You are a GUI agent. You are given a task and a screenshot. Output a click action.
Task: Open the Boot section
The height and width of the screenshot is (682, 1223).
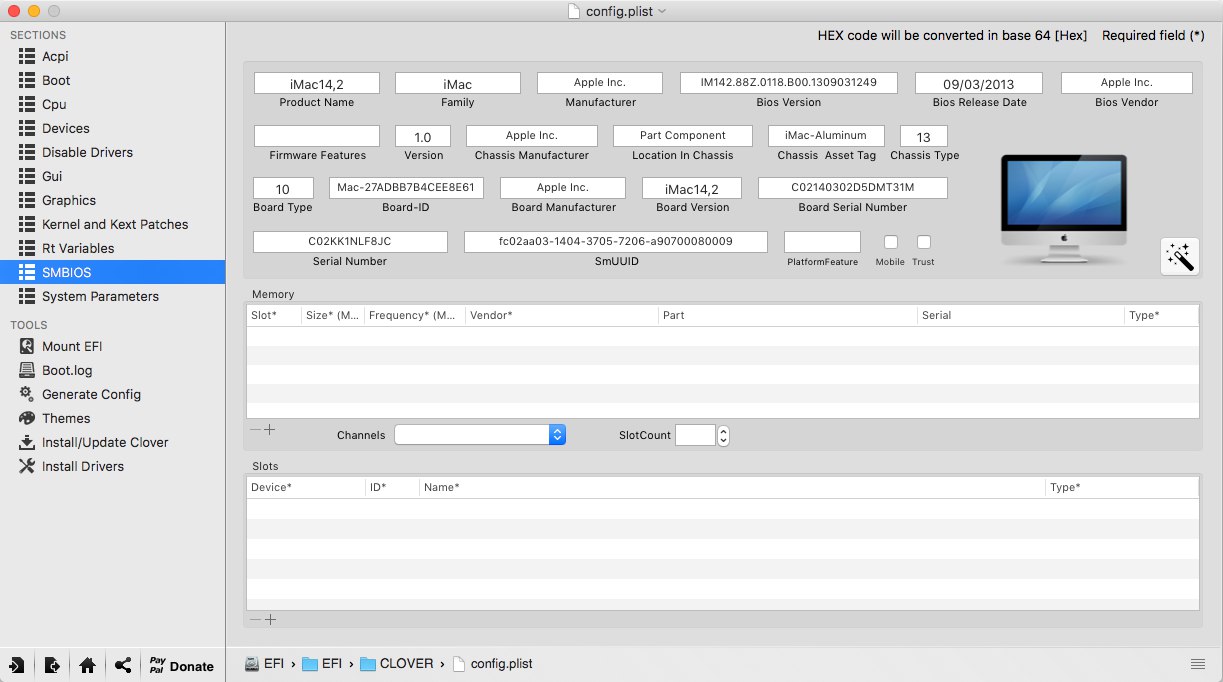click(x=112, y=80)
